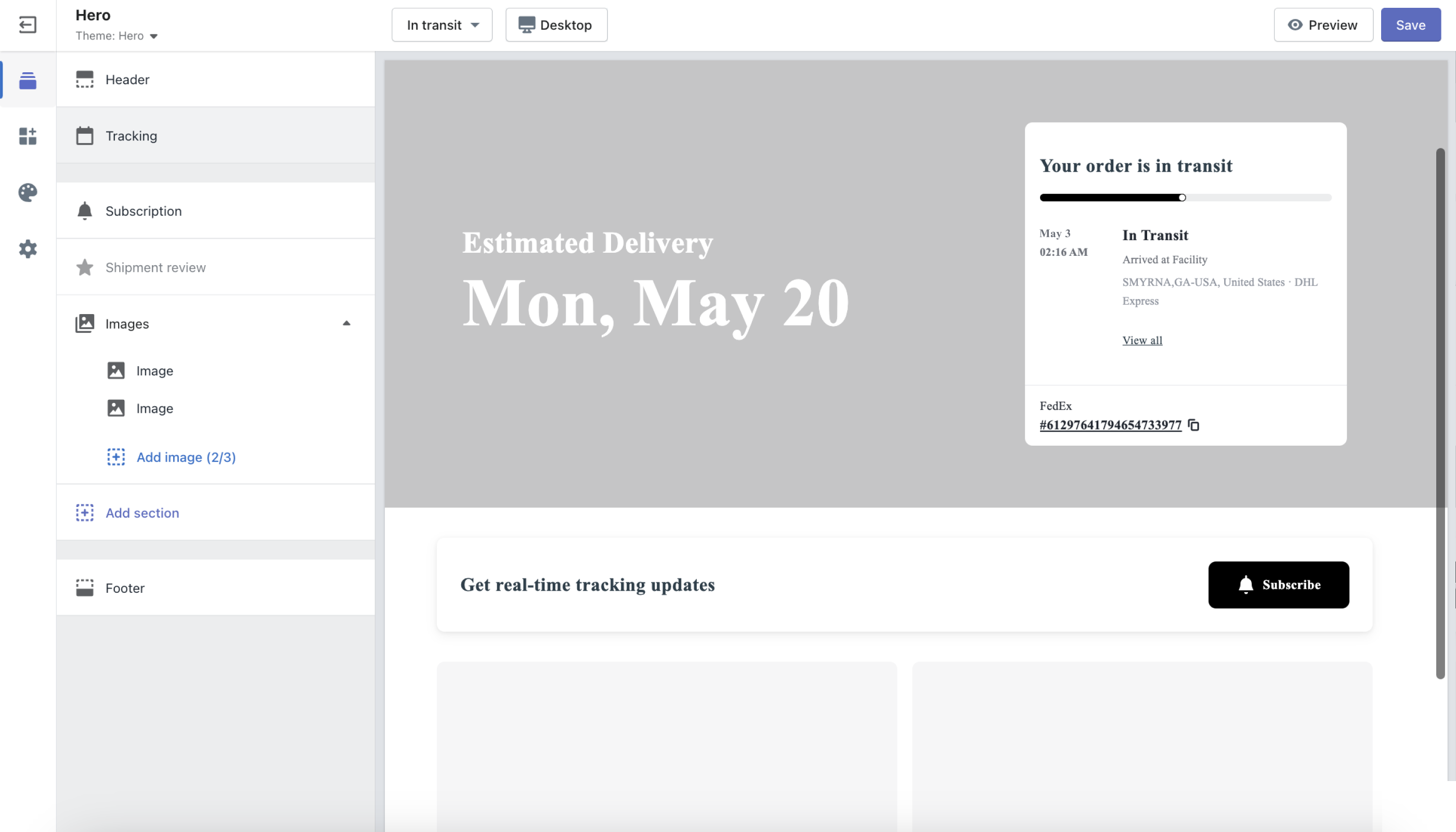The height and width of the screenshot is (832, 1456).
Task: Click the Add section dotted icon
Action: coord(85,512)
